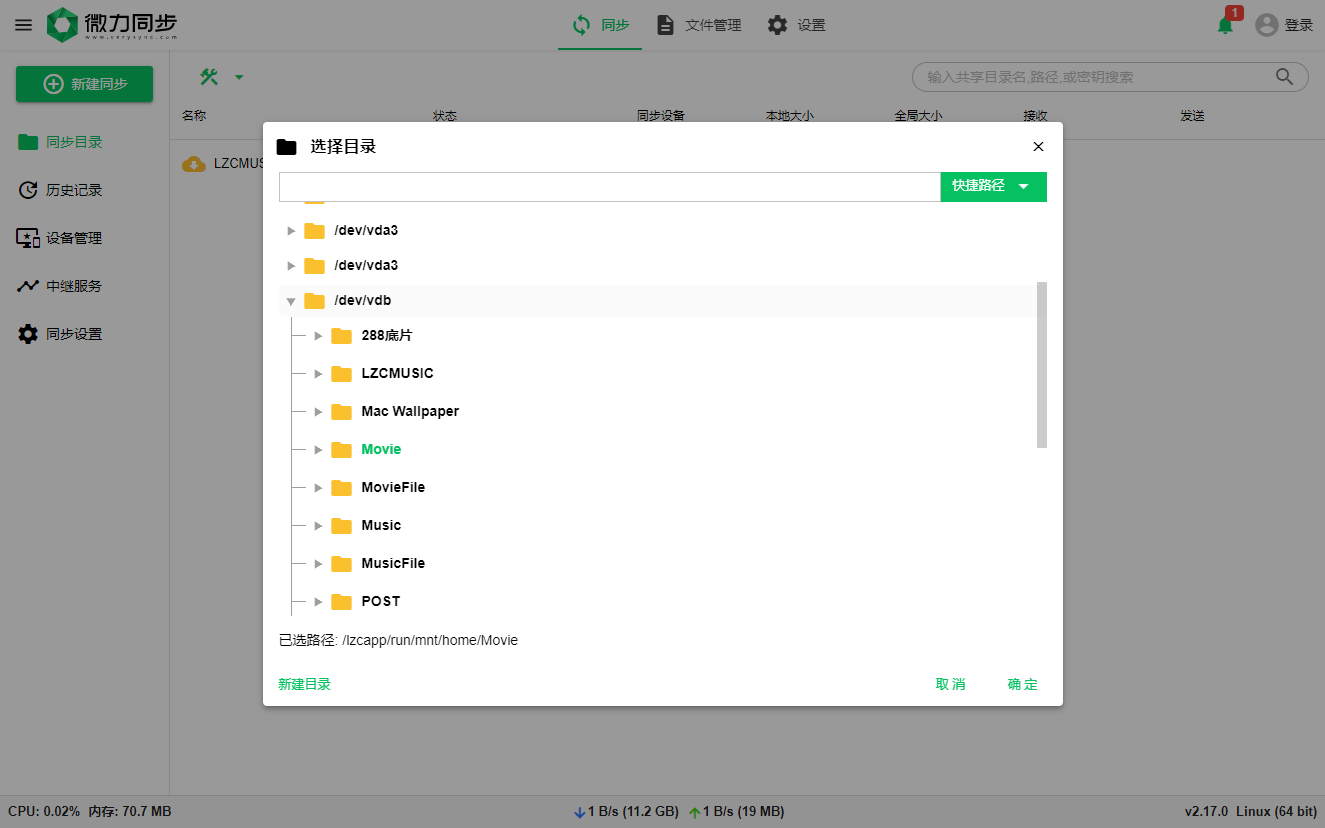Expand the first /dev/vda3 node
The image size is (1325, 828).
coord(291,230)
